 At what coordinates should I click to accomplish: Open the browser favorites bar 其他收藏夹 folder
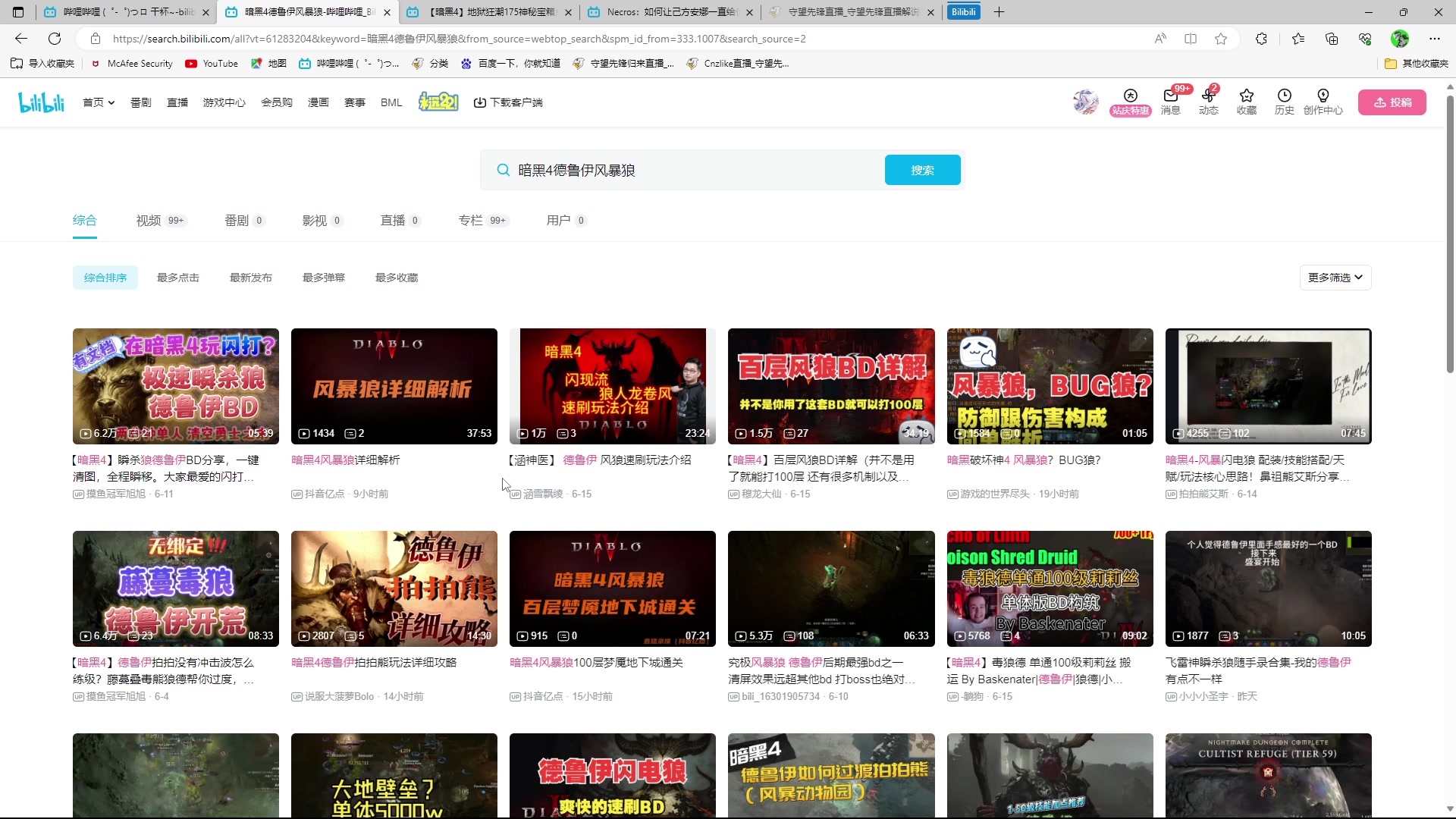click(x=1417, y=64)
